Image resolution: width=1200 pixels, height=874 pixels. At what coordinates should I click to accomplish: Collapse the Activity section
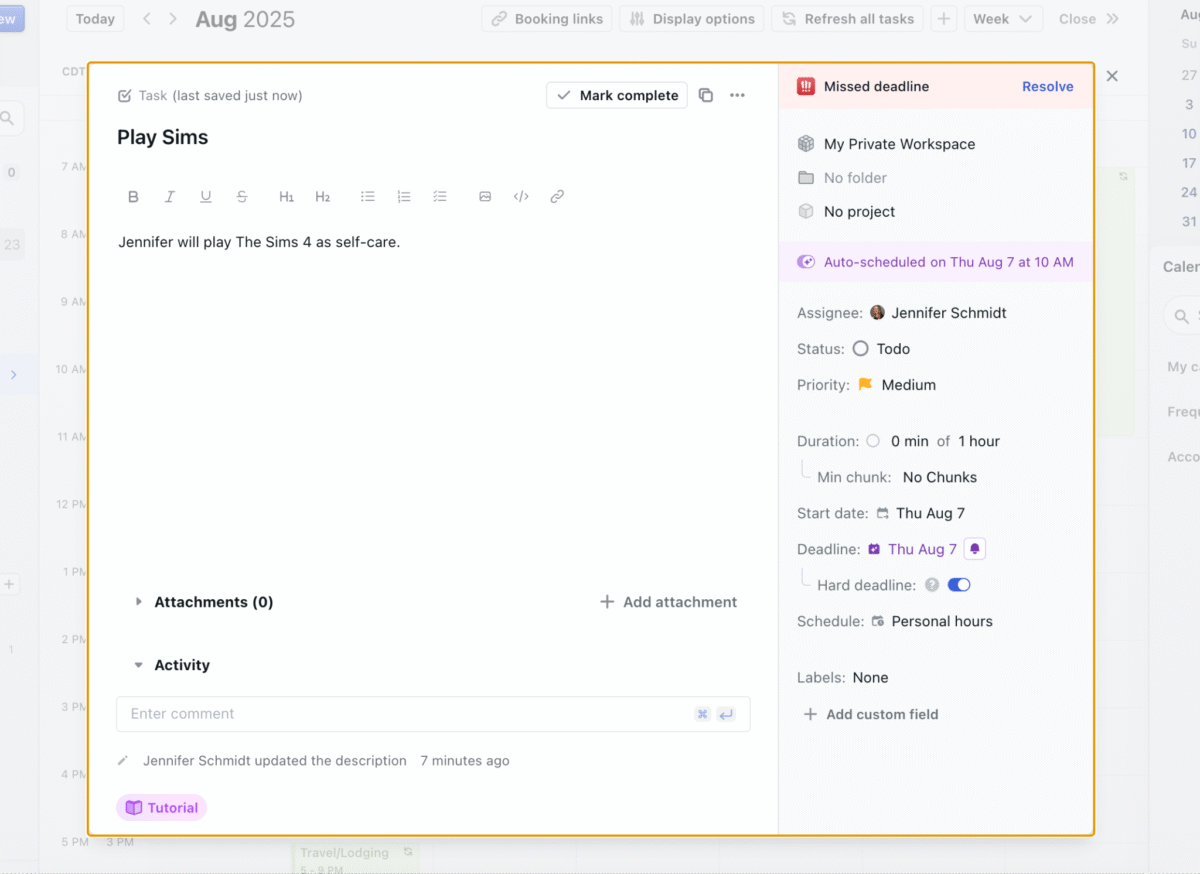(139, 664)
